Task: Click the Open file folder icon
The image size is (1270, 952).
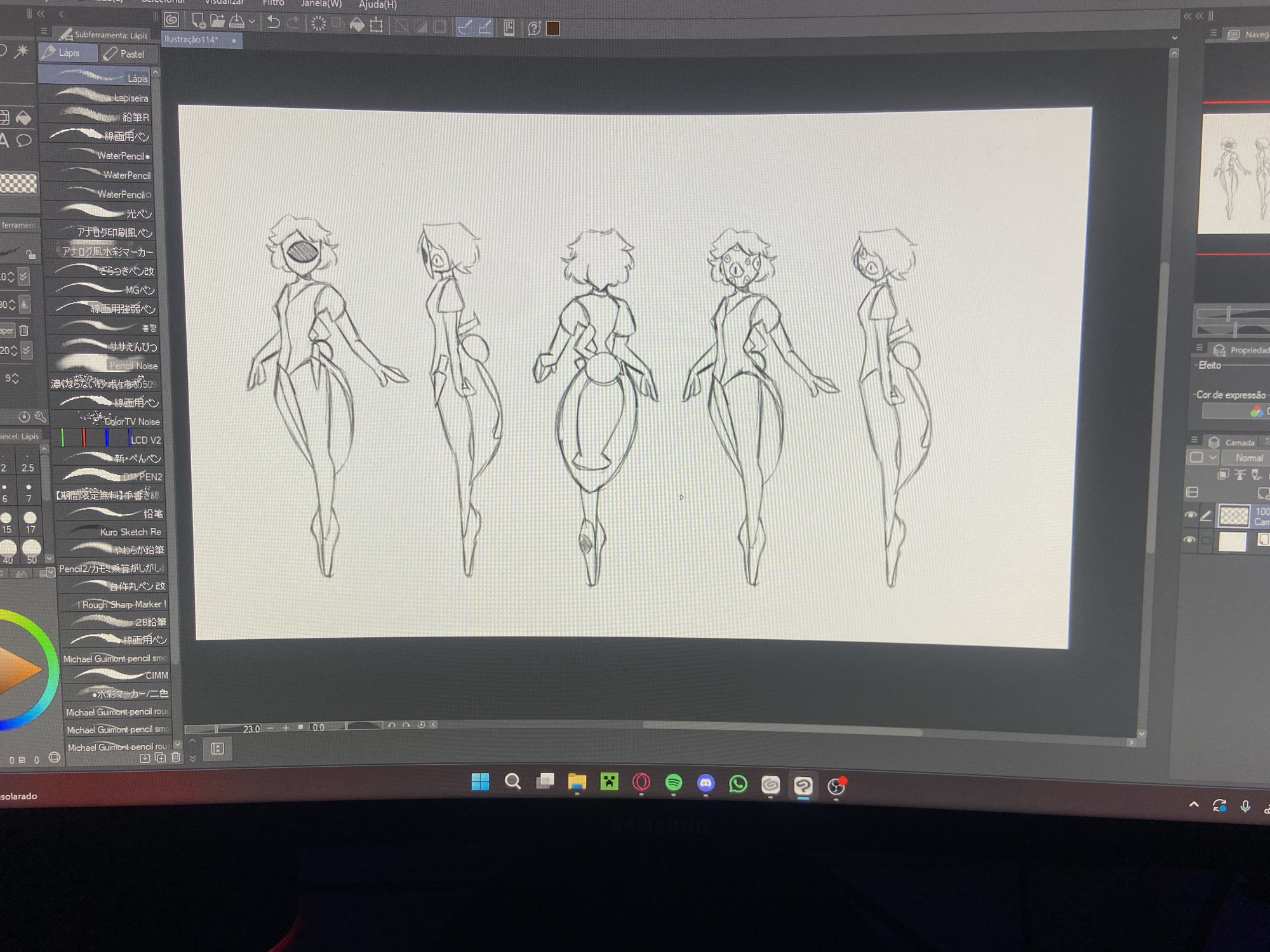Action: pyautogui.click(x=217, y=22)
